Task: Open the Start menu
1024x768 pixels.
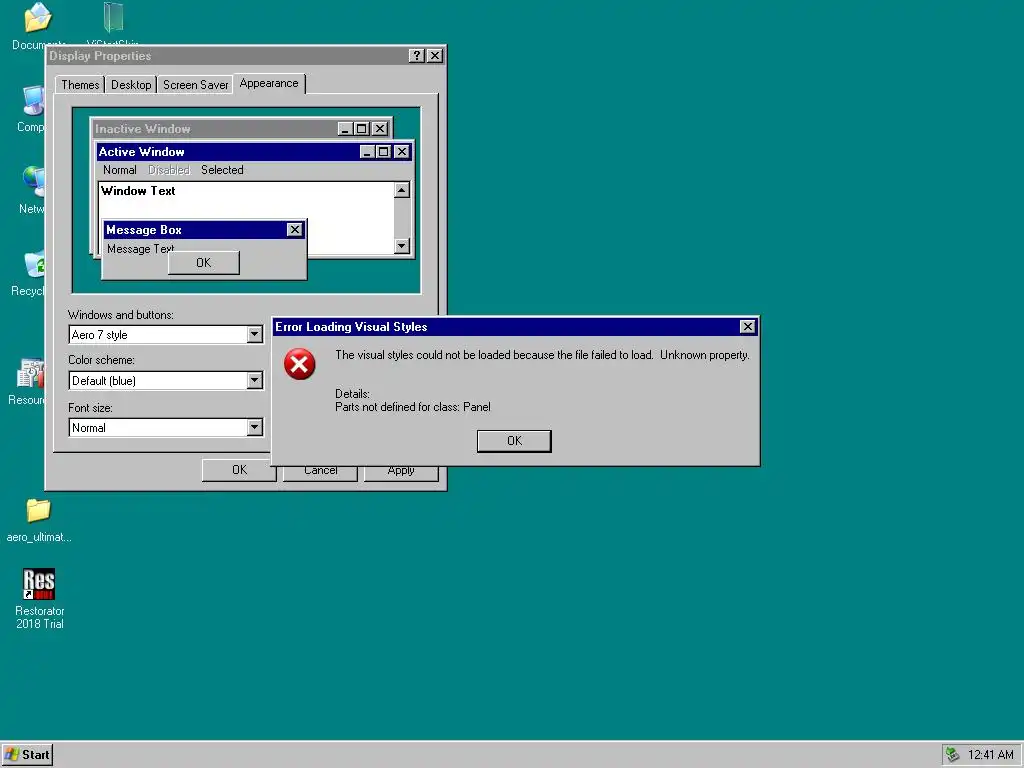Action: pyautogui.click(x=27, y=755)
